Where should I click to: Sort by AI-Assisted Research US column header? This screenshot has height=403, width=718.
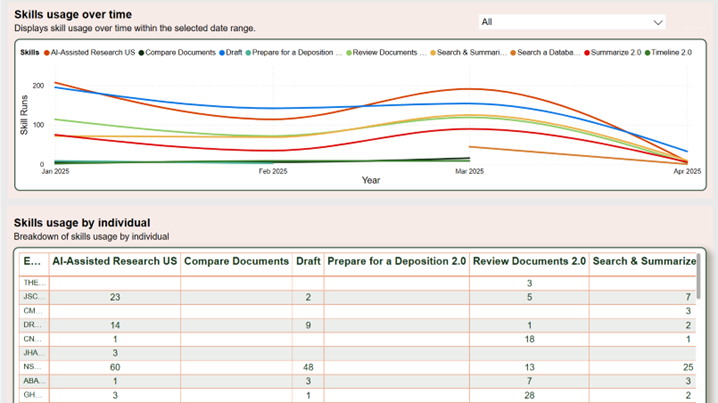click(114, 262)
